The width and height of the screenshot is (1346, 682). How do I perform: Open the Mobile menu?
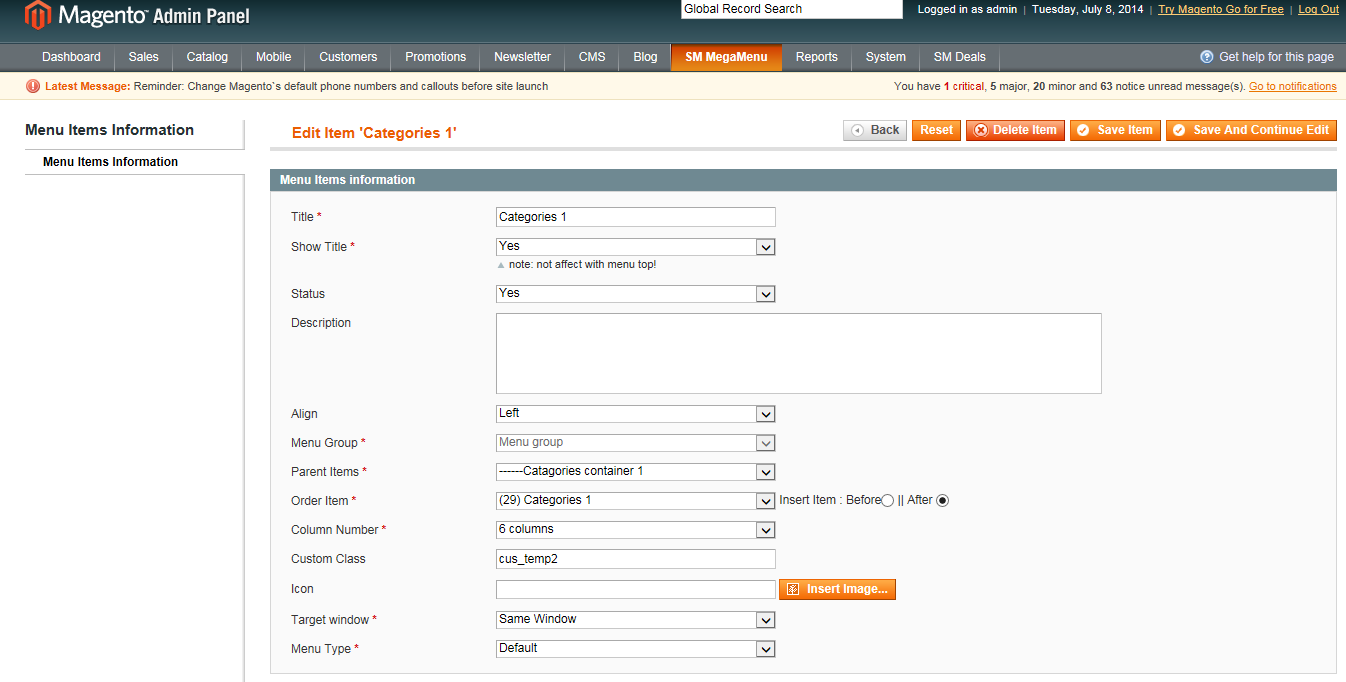274,57
